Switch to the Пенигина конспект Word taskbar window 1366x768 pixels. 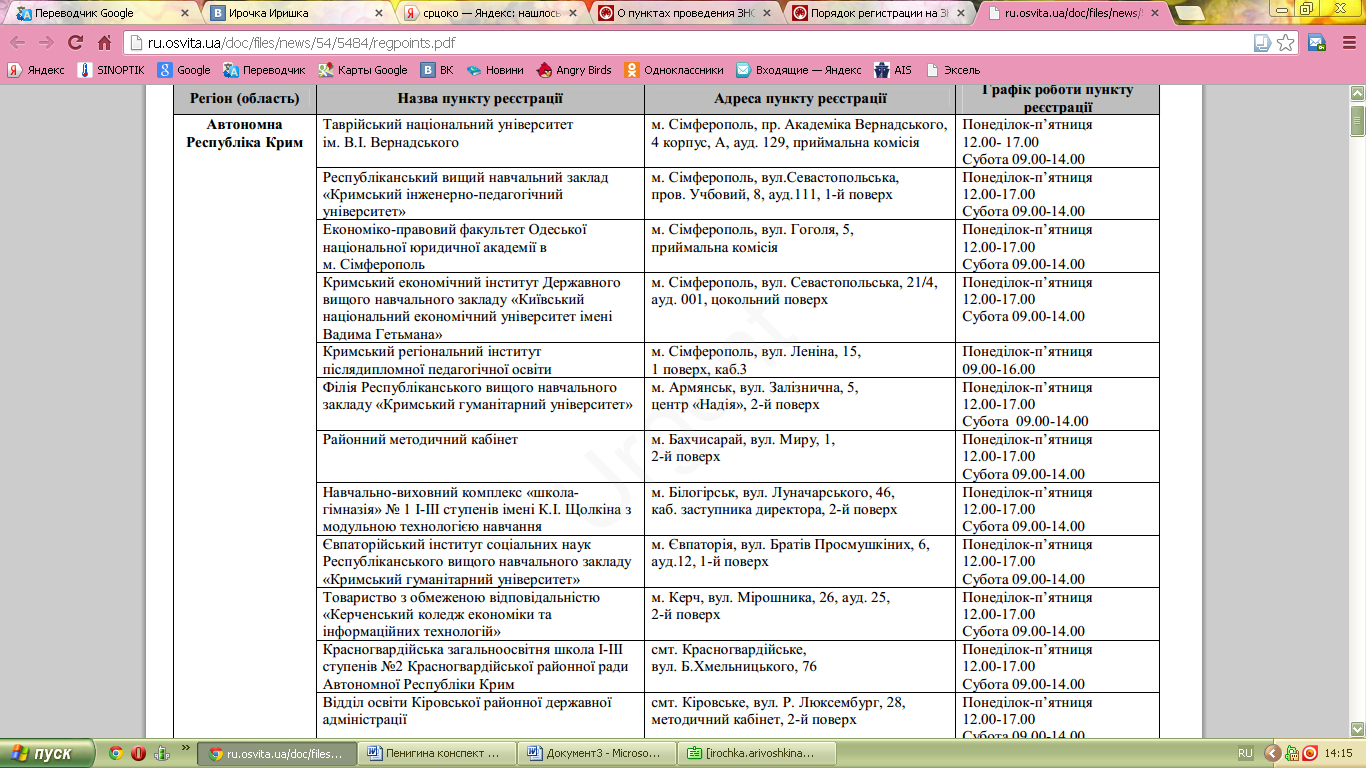click(437, 753)
